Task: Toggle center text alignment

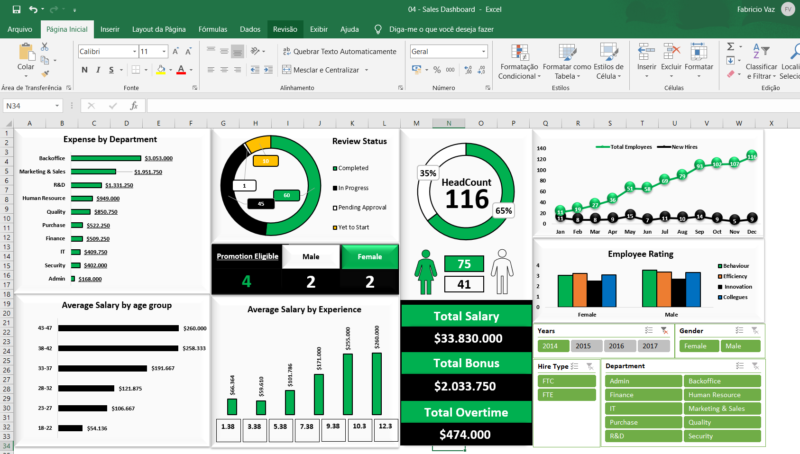Action: click(224, 70)
